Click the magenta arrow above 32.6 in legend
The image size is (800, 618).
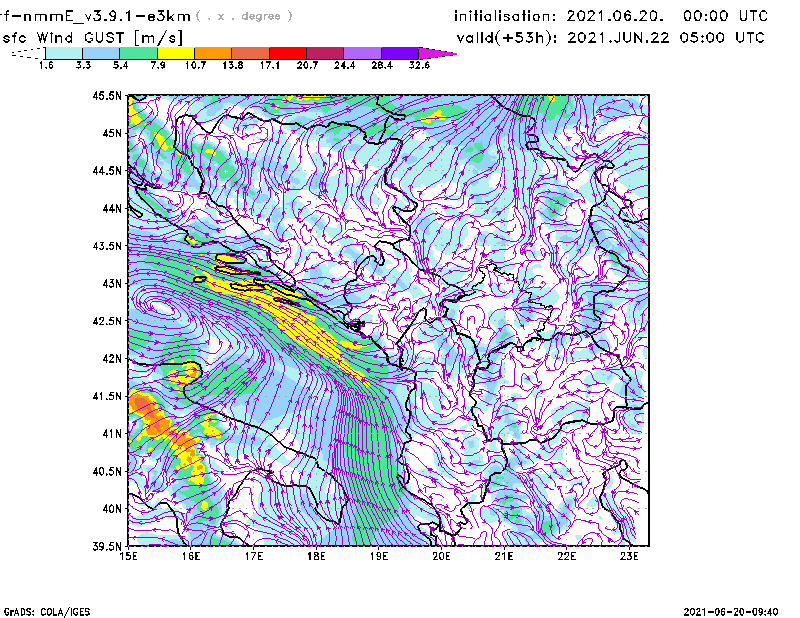[437, 53]
